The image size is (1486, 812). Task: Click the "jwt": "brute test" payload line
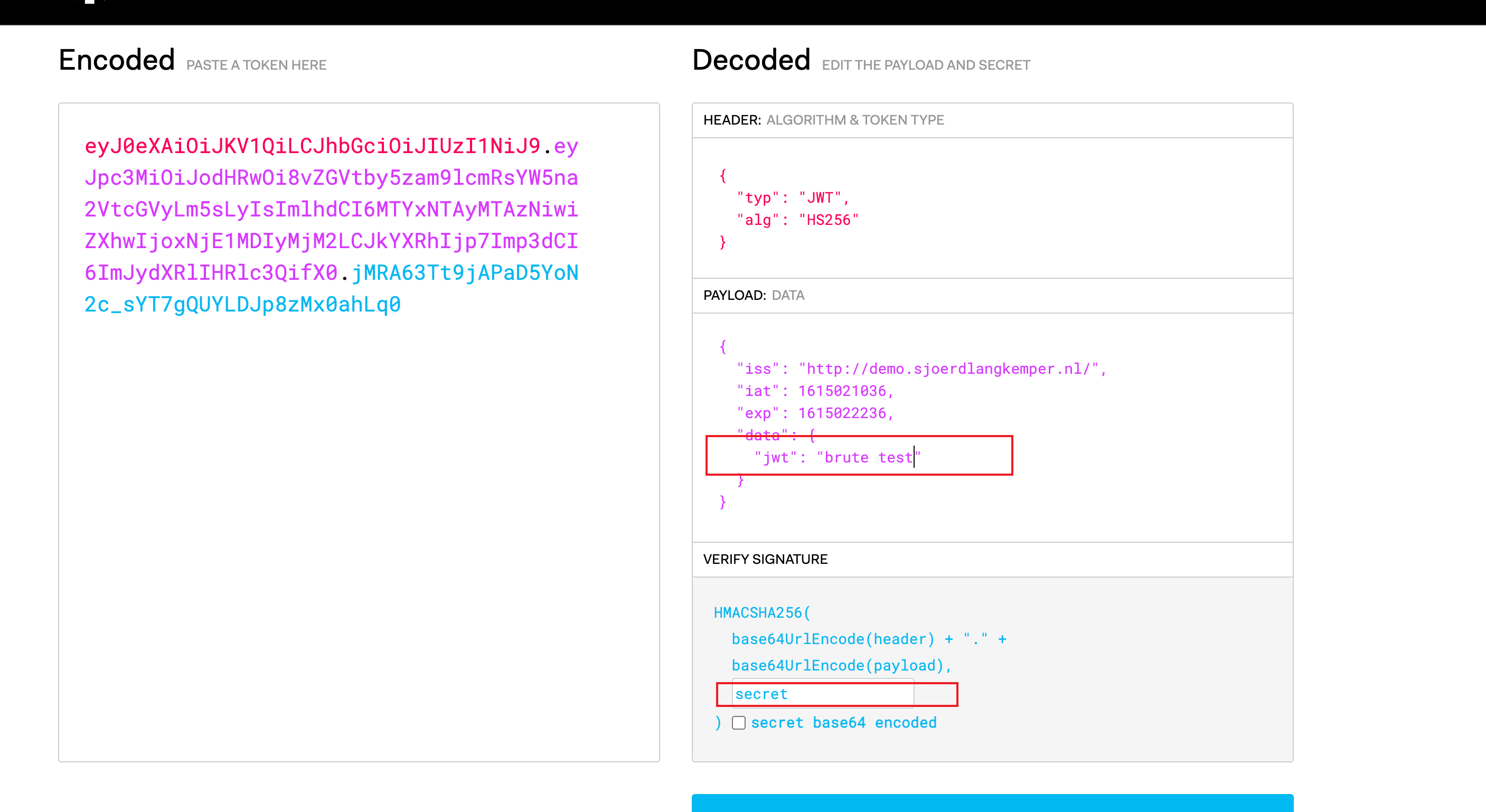click(x=836, y=457)
